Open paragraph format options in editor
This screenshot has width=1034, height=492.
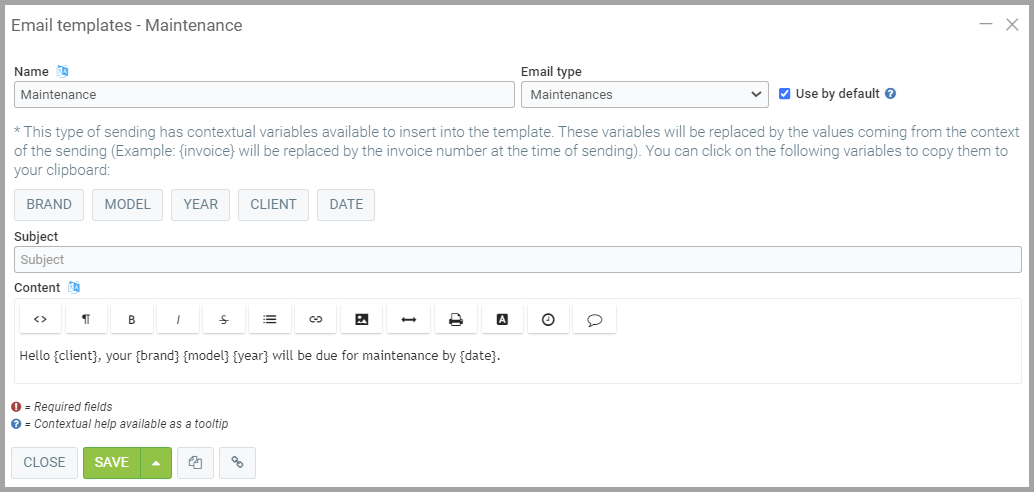coord(86,319)
